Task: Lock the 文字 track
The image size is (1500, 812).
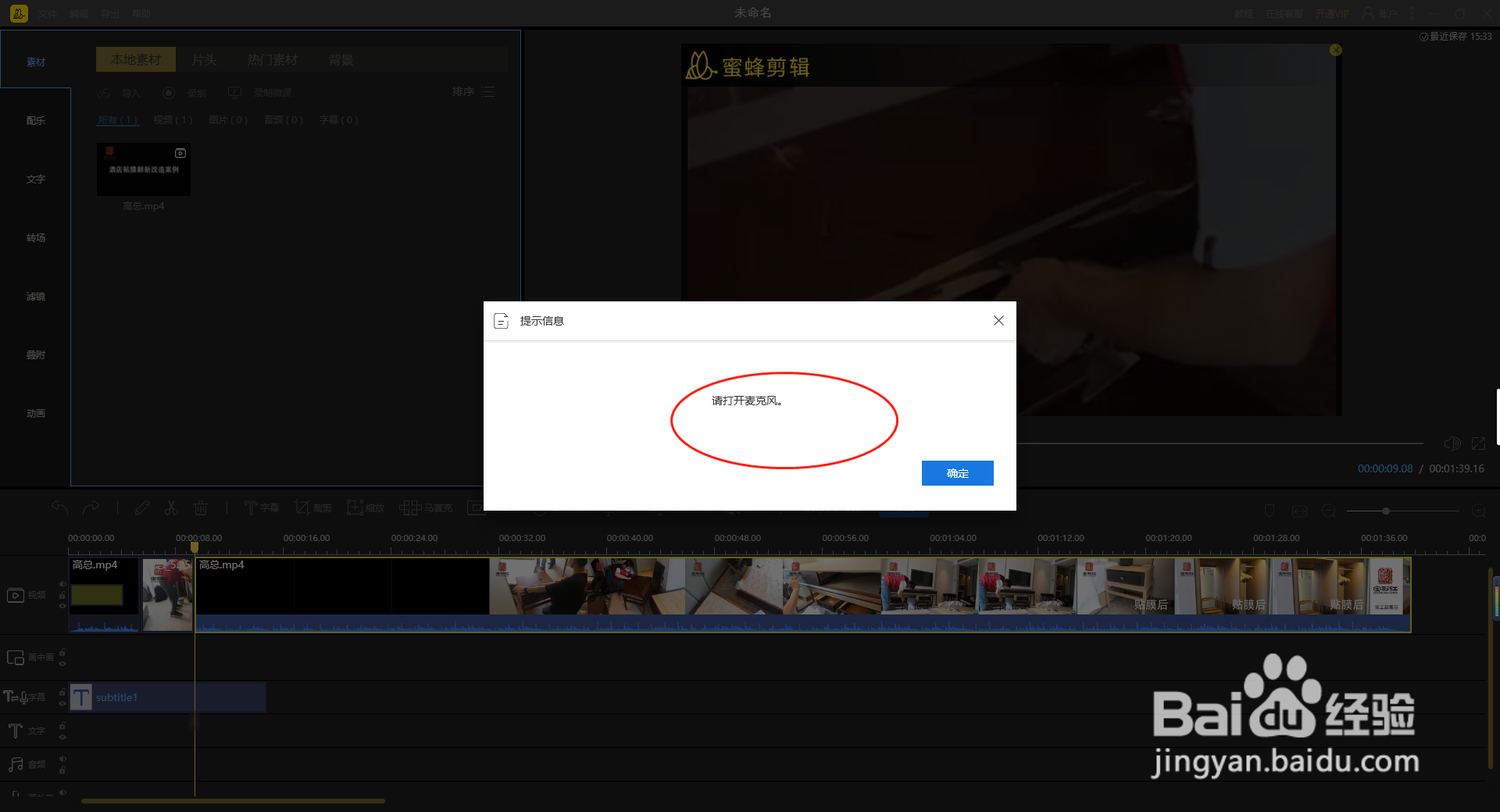Action: 62,726
